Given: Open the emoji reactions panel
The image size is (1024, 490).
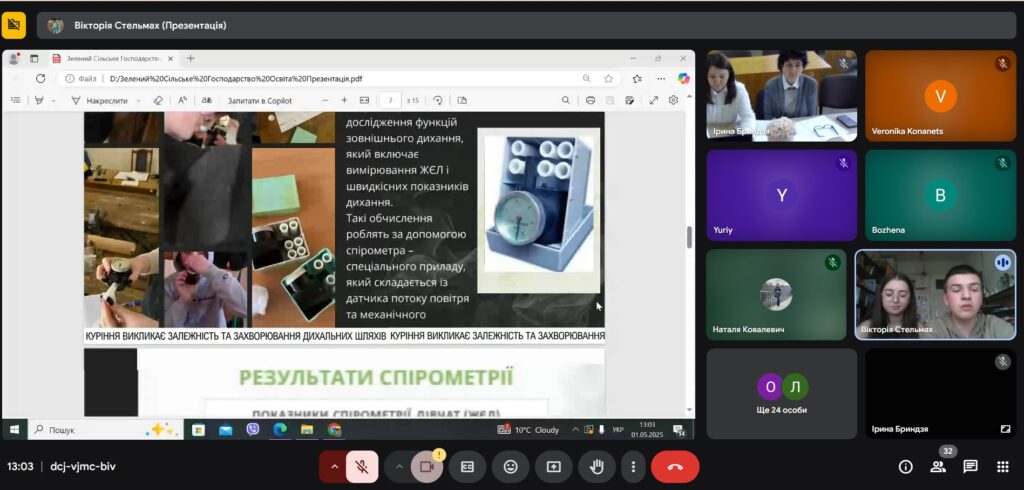Looking at the screenshot, I should (510, 466).
